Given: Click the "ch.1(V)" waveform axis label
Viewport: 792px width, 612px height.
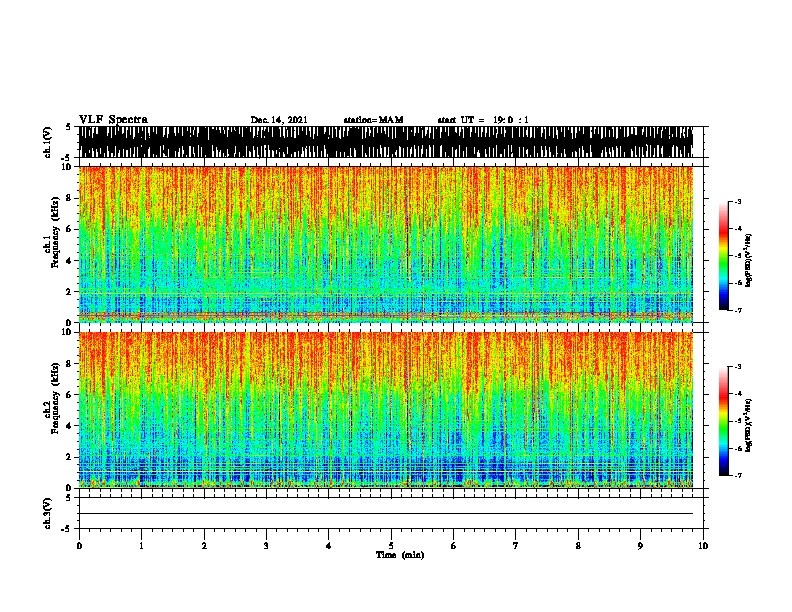Looking at the screenshot, I should pos(48,142).
